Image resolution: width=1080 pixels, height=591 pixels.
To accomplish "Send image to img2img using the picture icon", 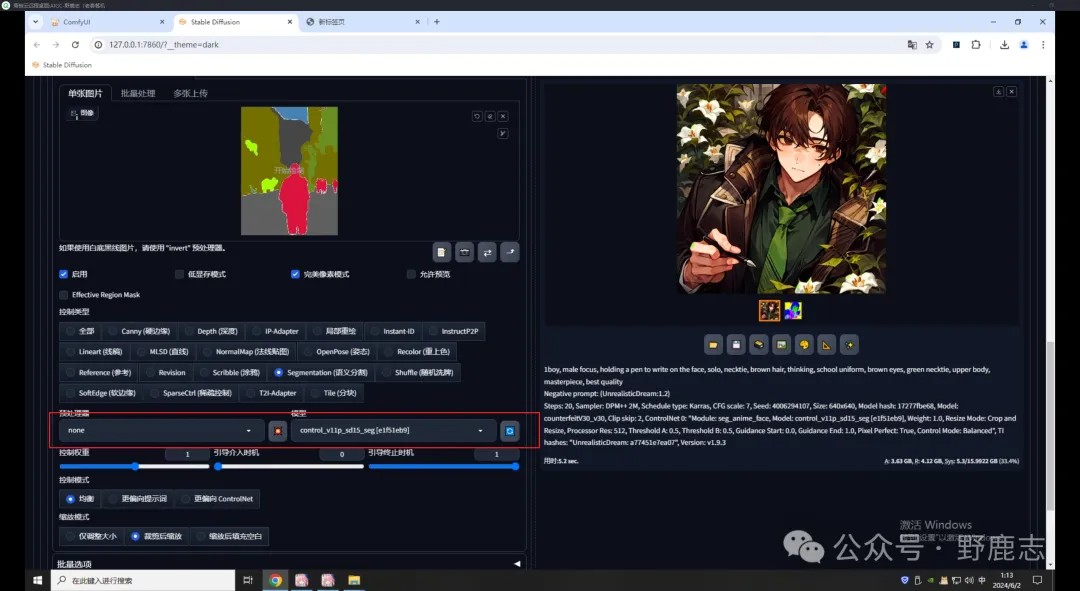I will tap(781, 344).
